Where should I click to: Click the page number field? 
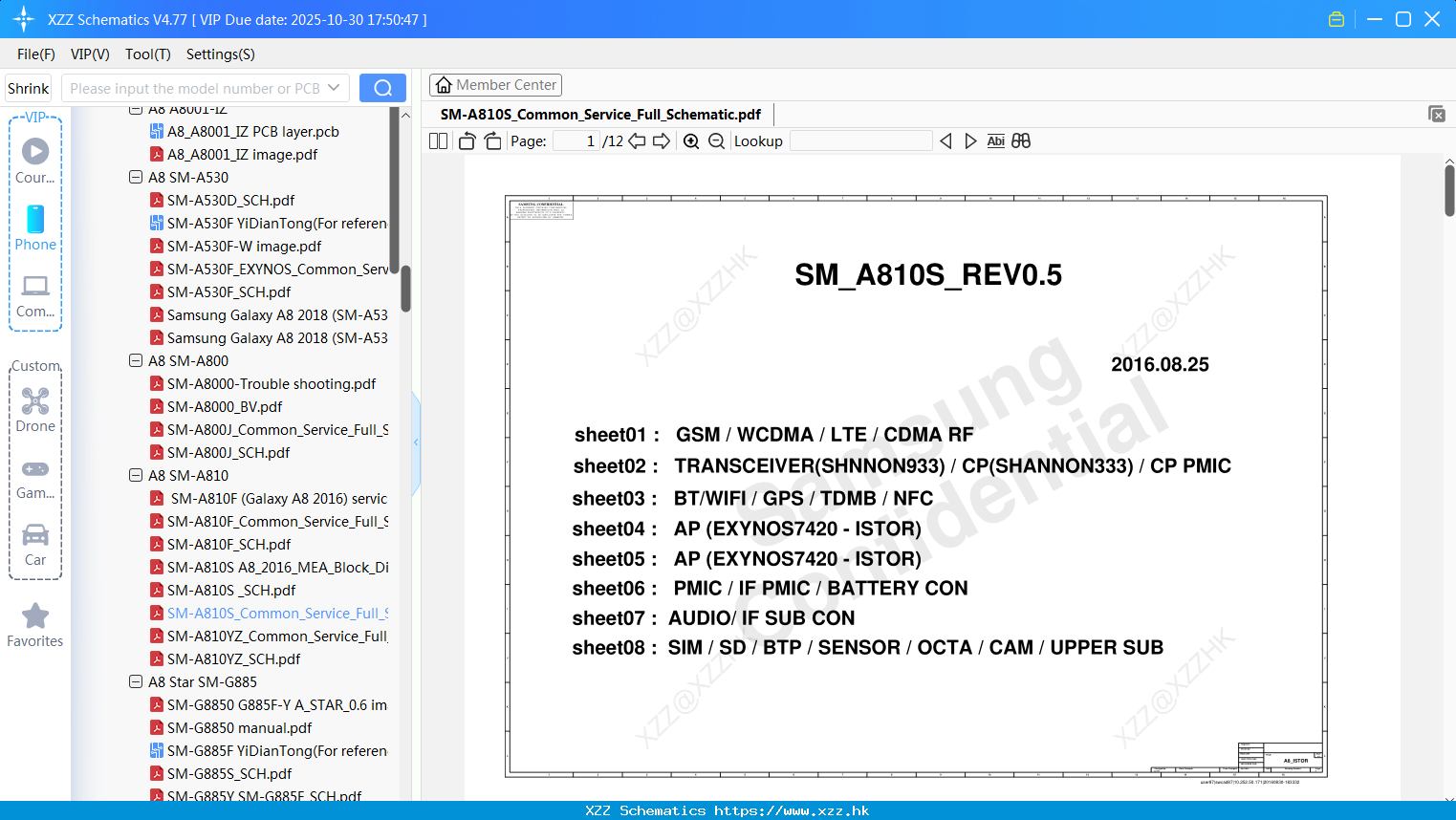576,141
